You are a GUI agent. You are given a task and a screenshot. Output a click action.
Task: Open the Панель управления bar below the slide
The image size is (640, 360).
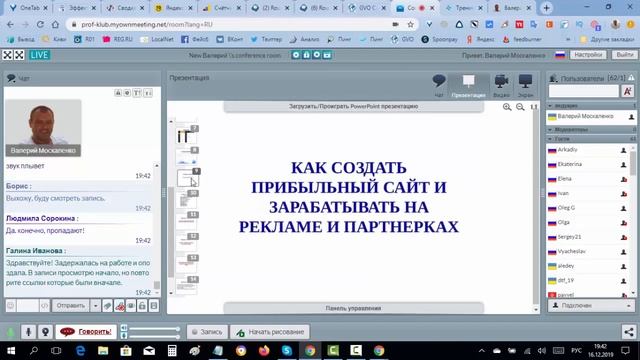coord(353,308)
